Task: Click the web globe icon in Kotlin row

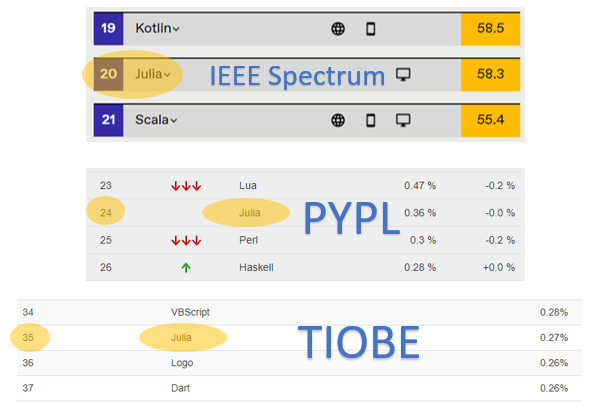Action: (x=338, y=28)
